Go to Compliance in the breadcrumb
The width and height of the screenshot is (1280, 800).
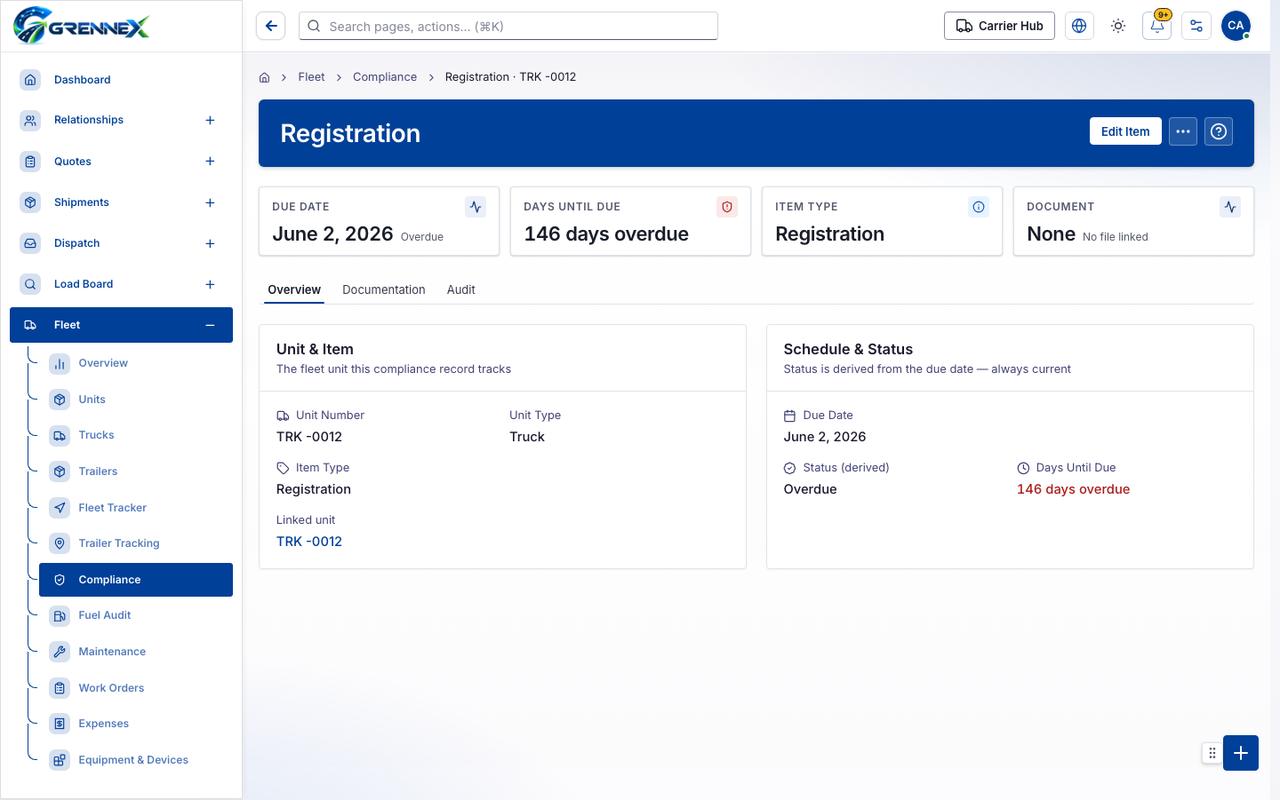coord(385,77)
